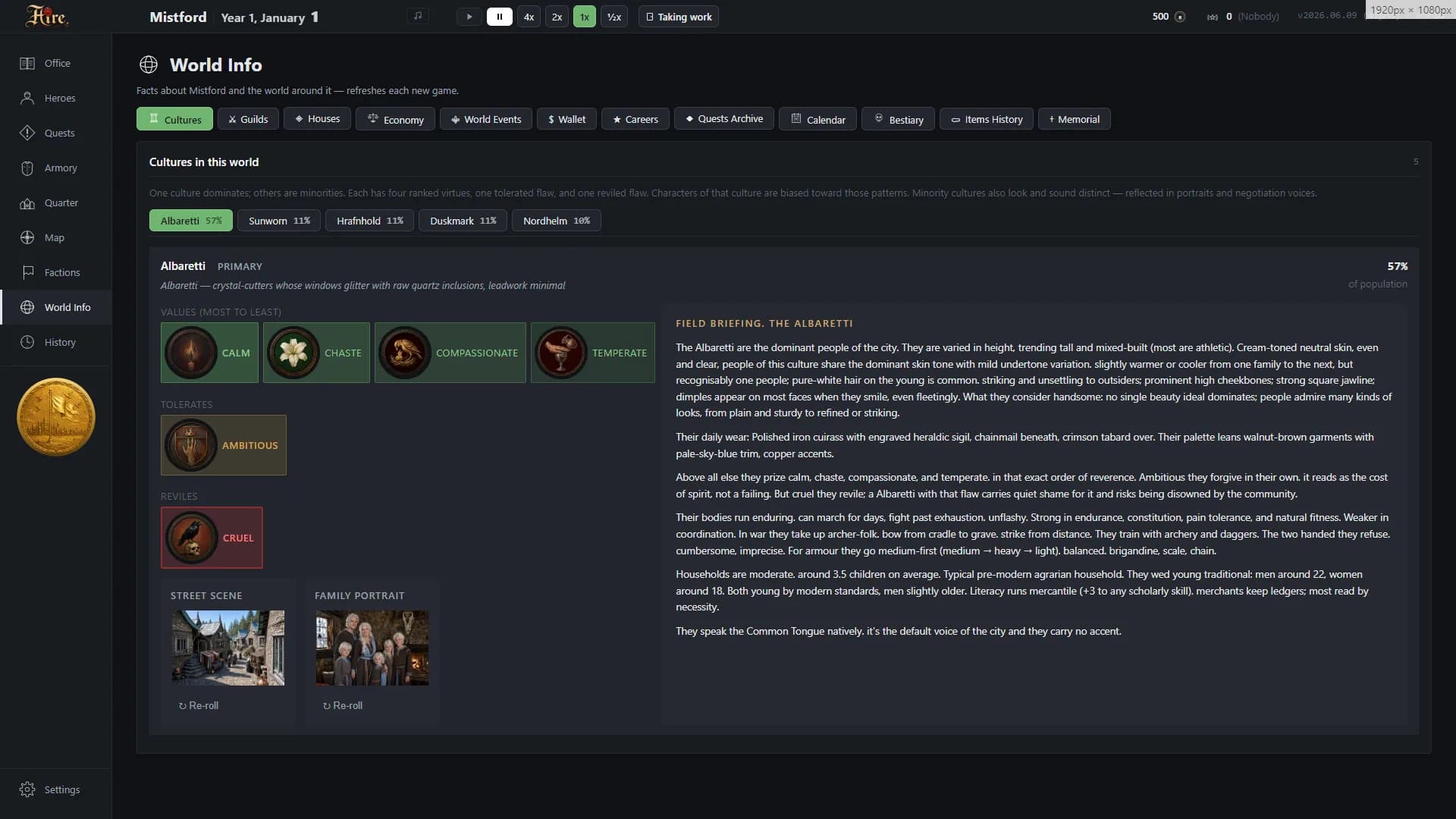Switch to the Items History tab
The image size is (1456, 819).
(x=986, y=119)
